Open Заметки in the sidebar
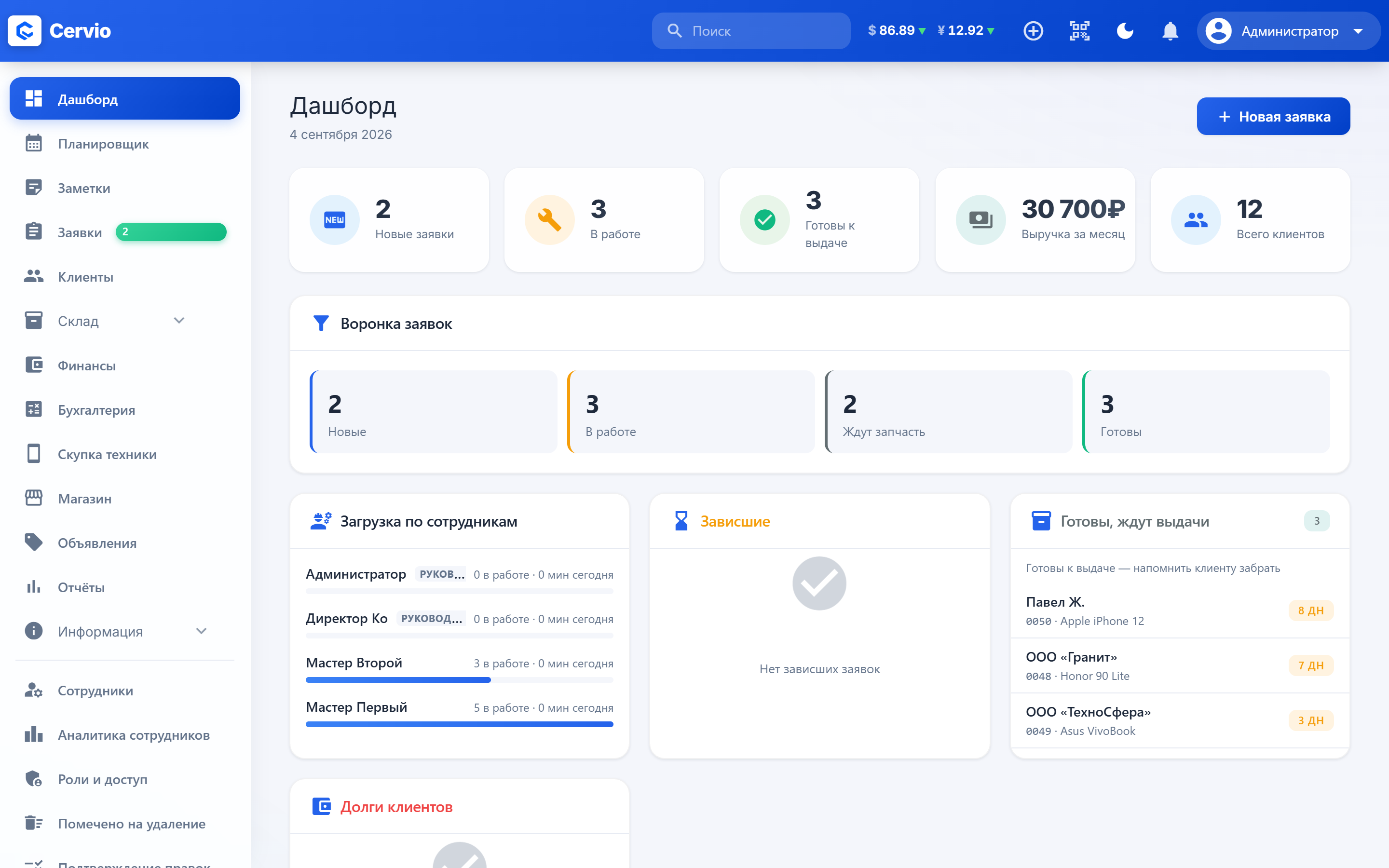This screenshot has width=1389, height=868. (x=124, y=188)
